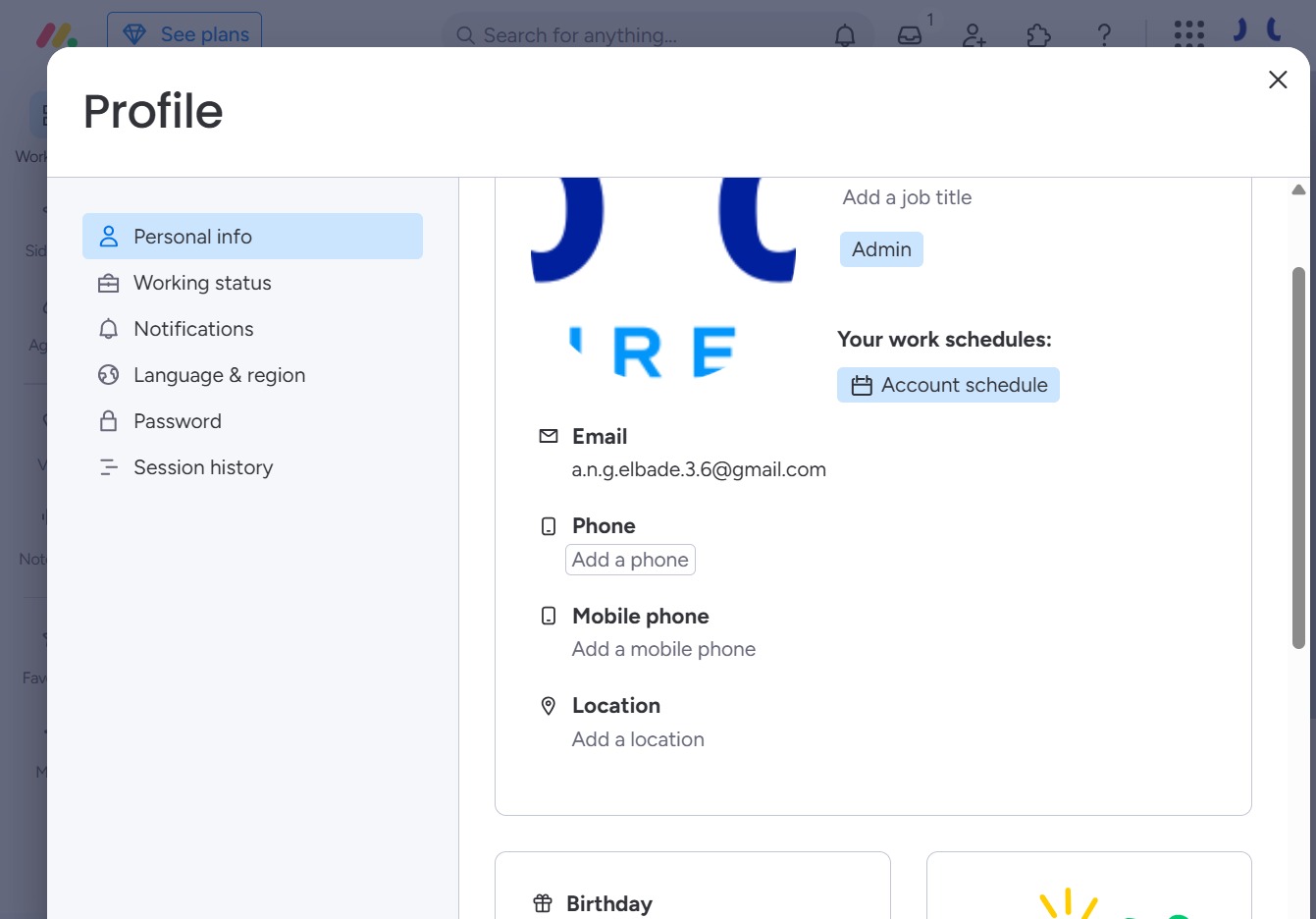This screenshot has width=1316, height=919.
Task: Click the Location heading text
Action: pyautogui.click(x=616, y=705)
